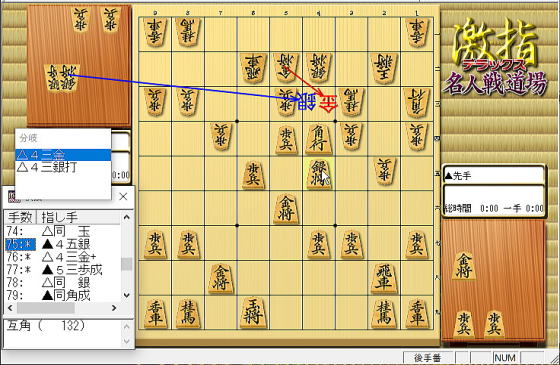Choose branch △4三金 in the list
The image size is (560, 365).
click(x=63, y=155)
